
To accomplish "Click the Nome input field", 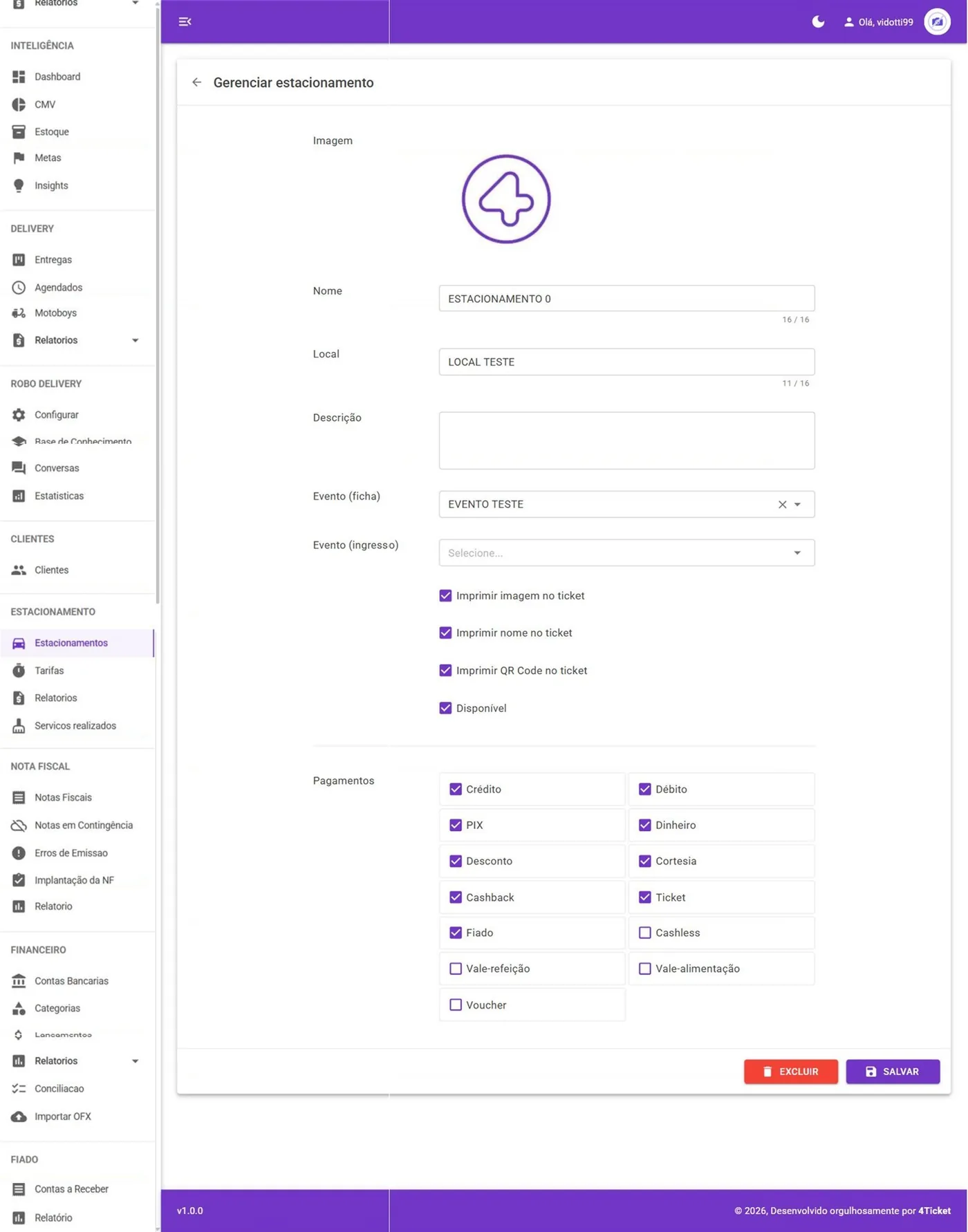I will [x=626, y=299].
